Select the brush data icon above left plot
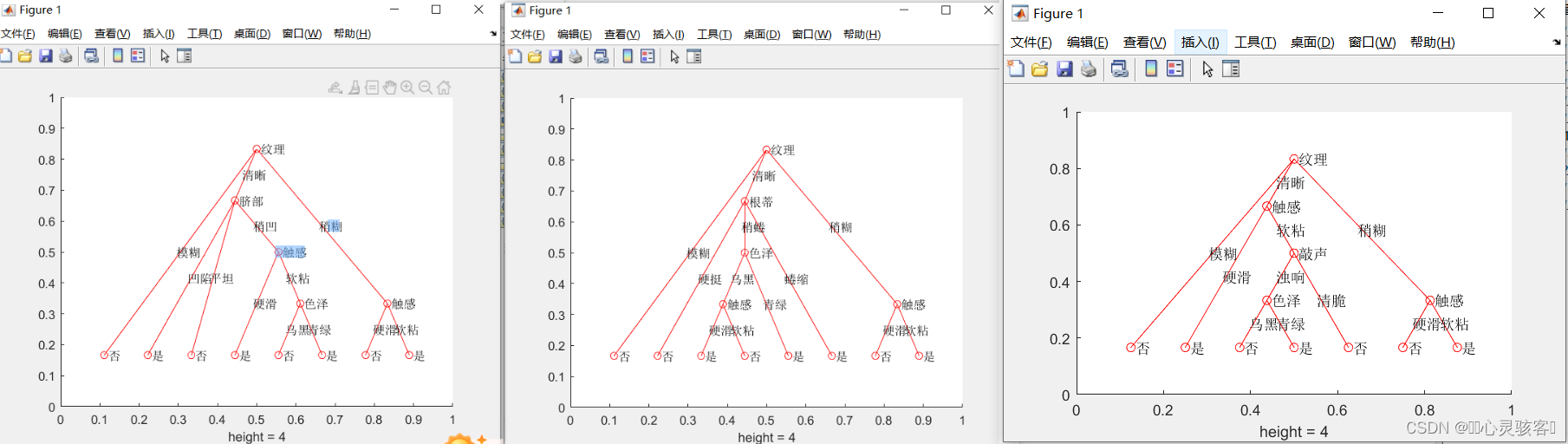Viewport: 1568px width, 444px height. click(x=355, y=88)
